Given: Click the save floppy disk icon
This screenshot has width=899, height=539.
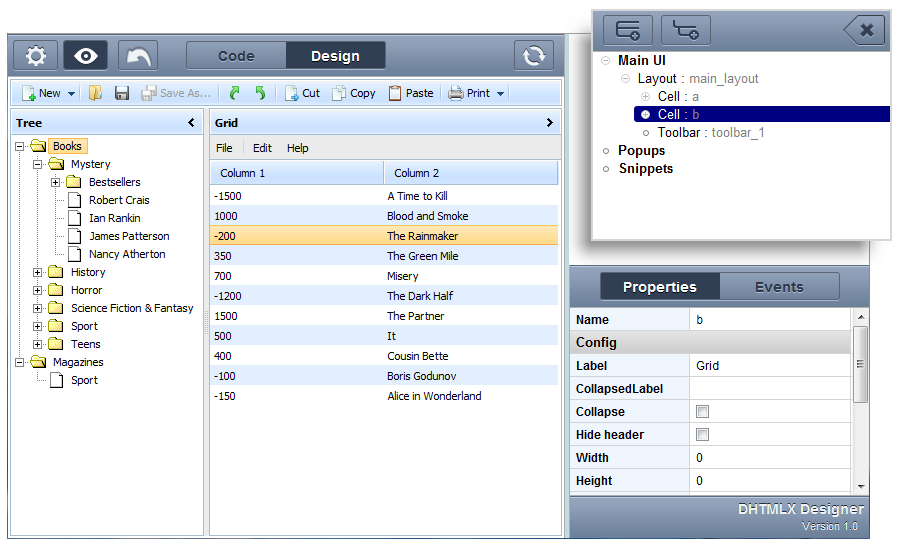Looking at the screenshot, I should click(122, 93).
